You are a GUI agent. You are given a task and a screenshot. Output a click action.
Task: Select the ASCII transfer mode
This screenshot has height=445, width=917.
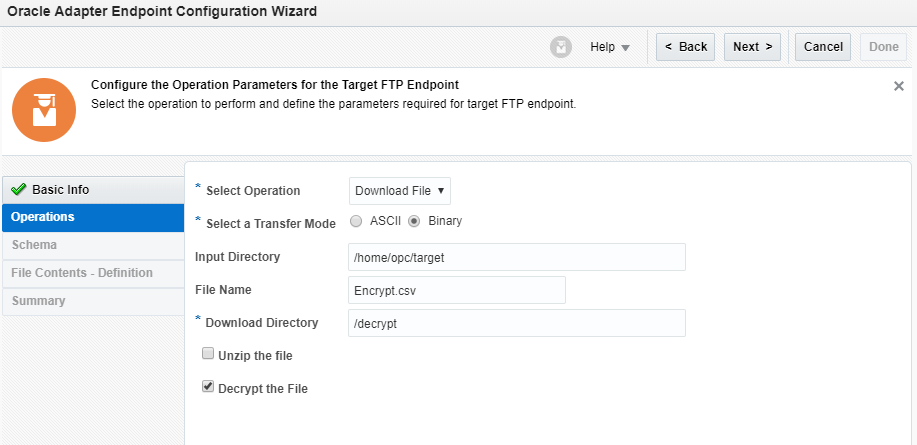[356, 221]
